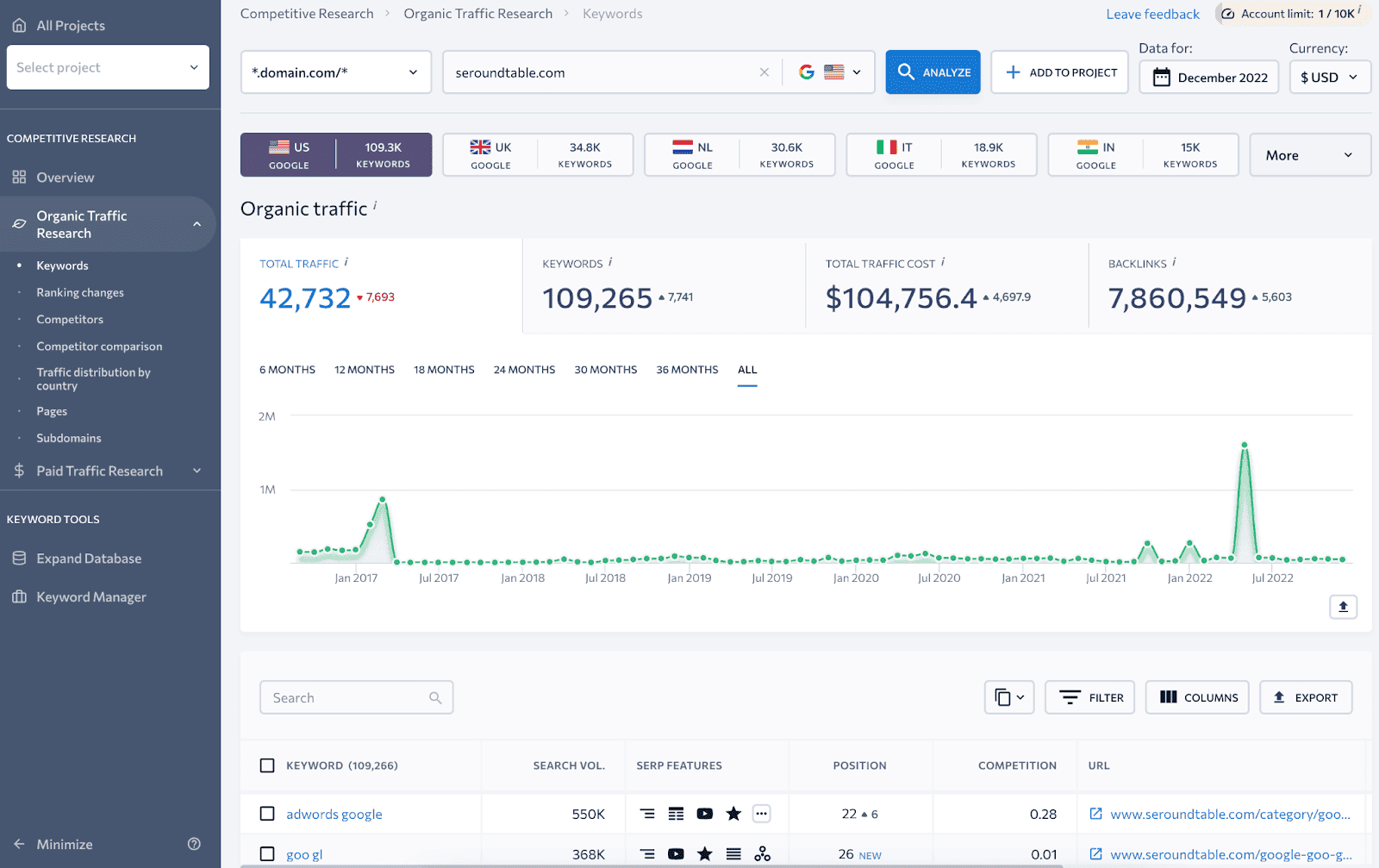Screen dimensions: 1379x868
Task: Select Paid Traffic Research in the sidebar
Action: [99, 471]
